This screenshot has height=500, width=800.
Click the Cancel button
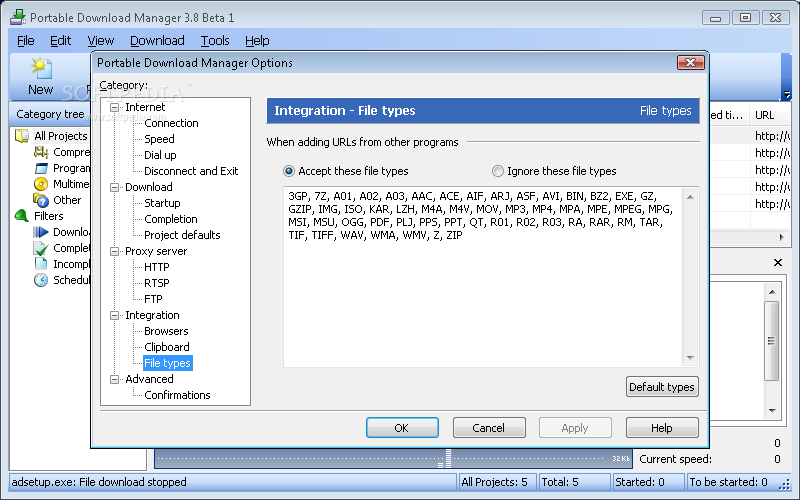pyautogui.click(x=489, y=428)
